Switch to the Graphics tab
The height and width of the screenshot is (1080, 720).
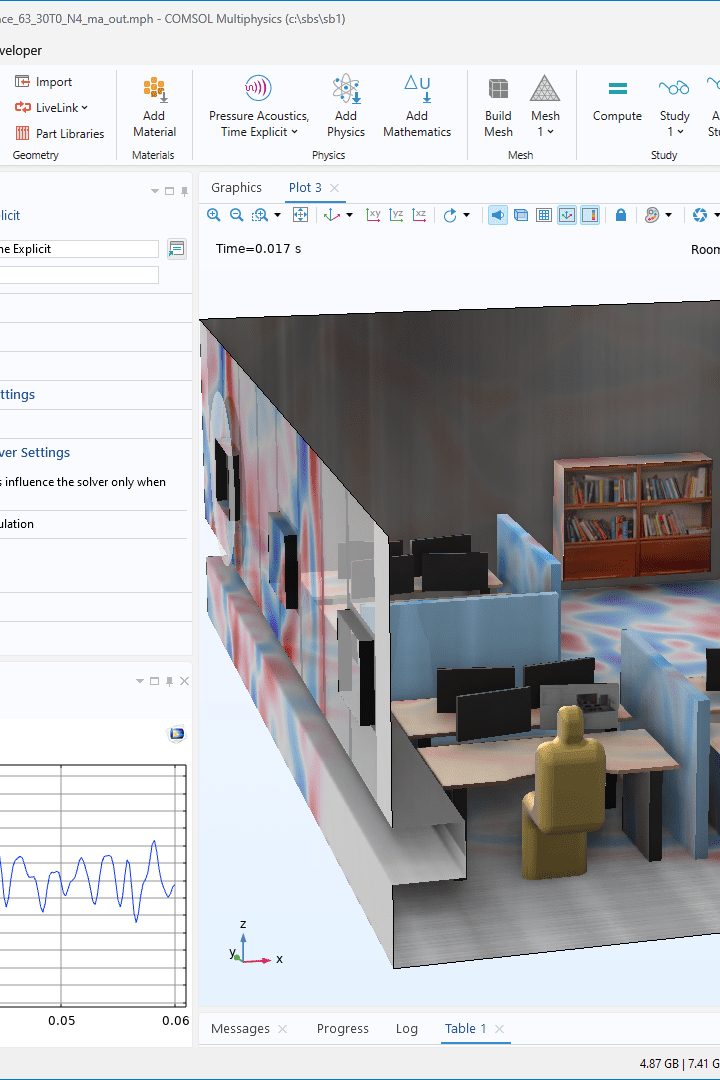point(236,187)
